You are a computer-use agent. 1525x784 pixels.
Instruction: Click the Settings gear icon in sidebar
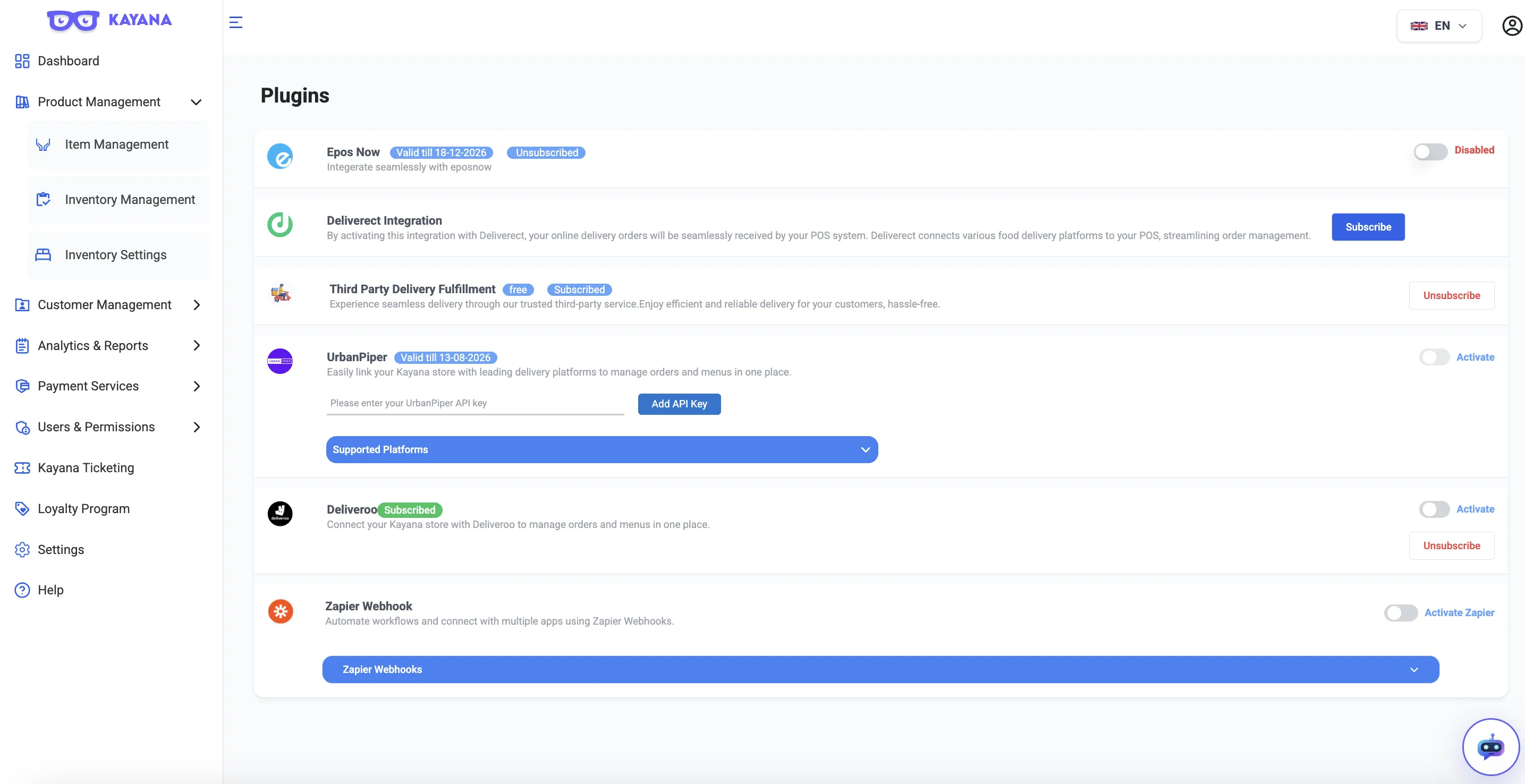point(22,550)
